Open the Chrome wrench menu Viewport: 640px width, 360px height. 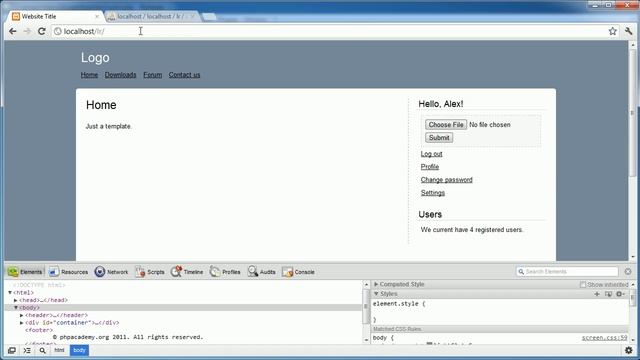(x=628, y=31)
